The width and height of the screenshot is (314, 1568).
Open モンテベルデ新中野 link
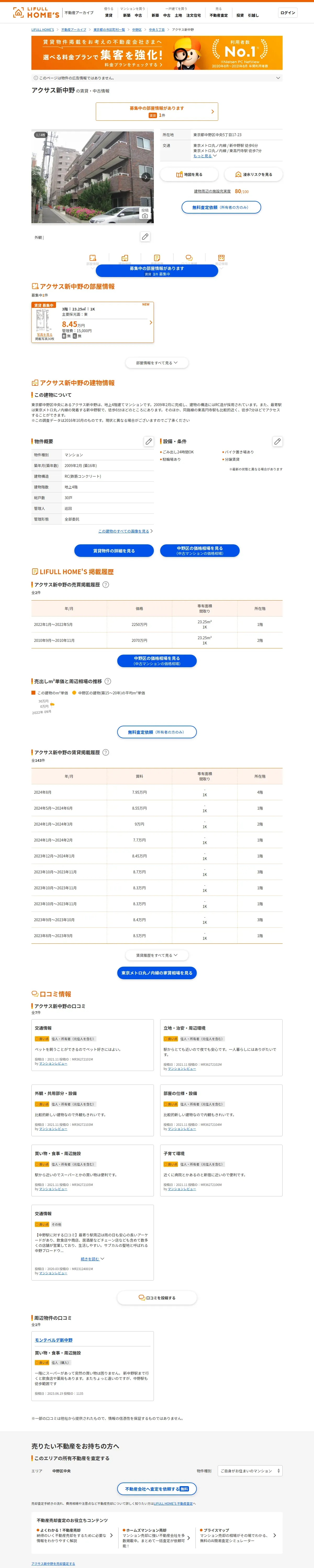[x=54, y=1340]
